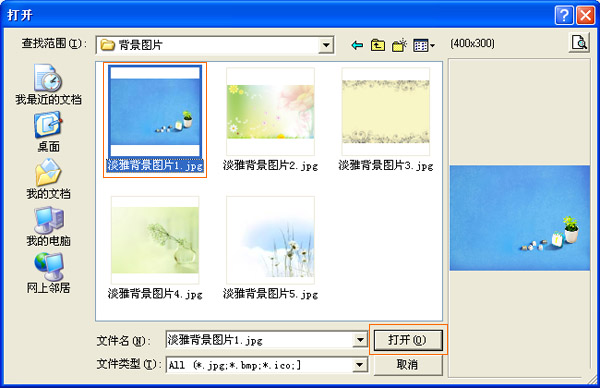Open 网上邻居 shortcut

click(49, 273)
